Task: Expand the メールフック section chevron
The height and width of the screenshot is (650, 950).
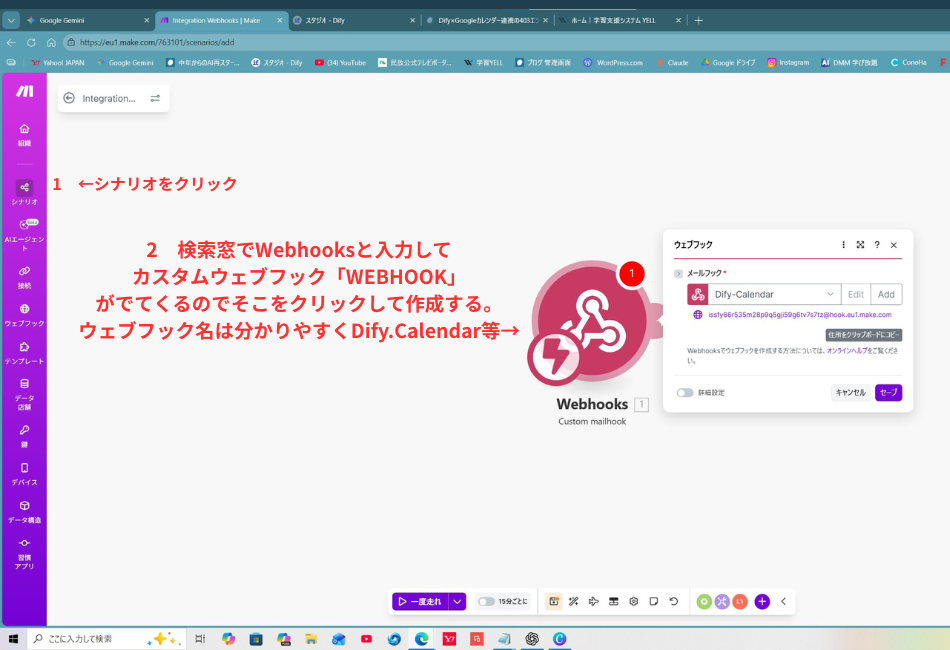Action: (x=678, y=271)
